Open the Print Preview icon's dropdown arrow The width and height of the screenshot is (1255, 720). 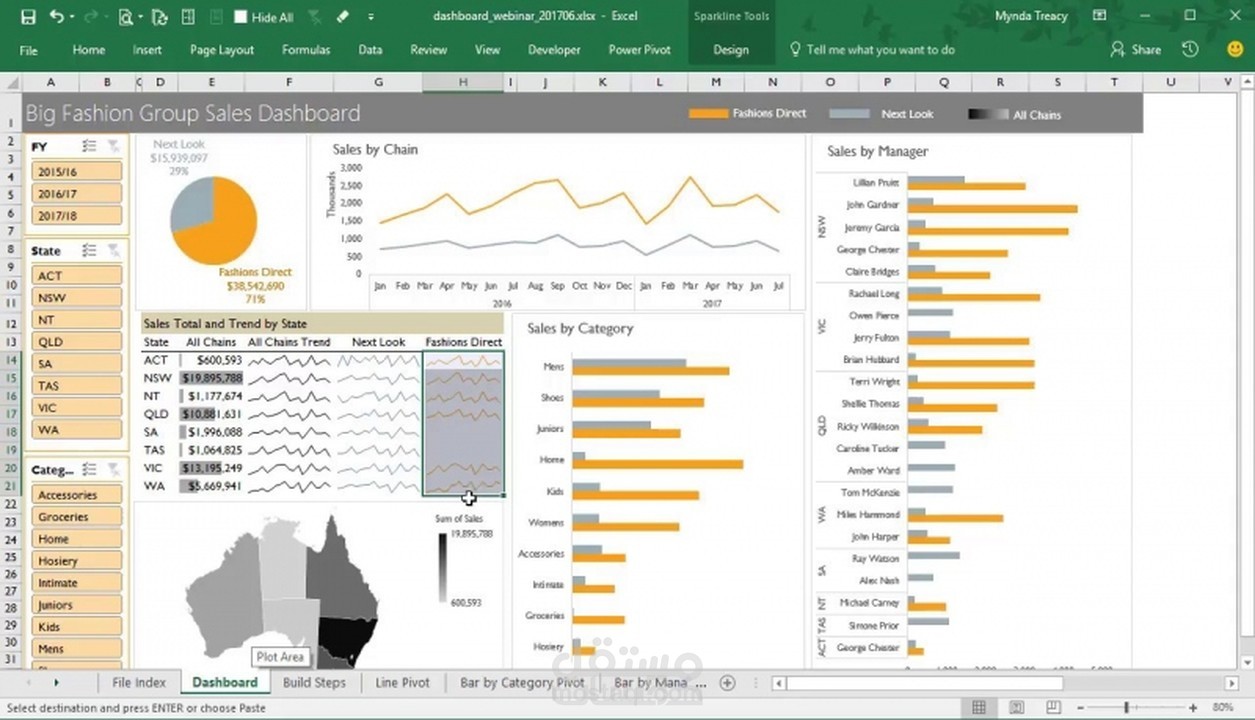click(x=142, y=17)
